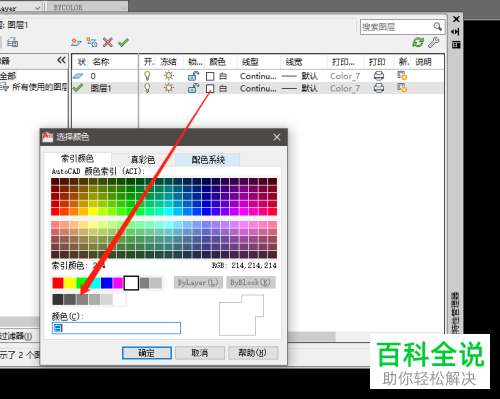The image size is (500, 399).
Task: Click new viewport freeze icon for 图层1
Action: [x=402, y=88]
